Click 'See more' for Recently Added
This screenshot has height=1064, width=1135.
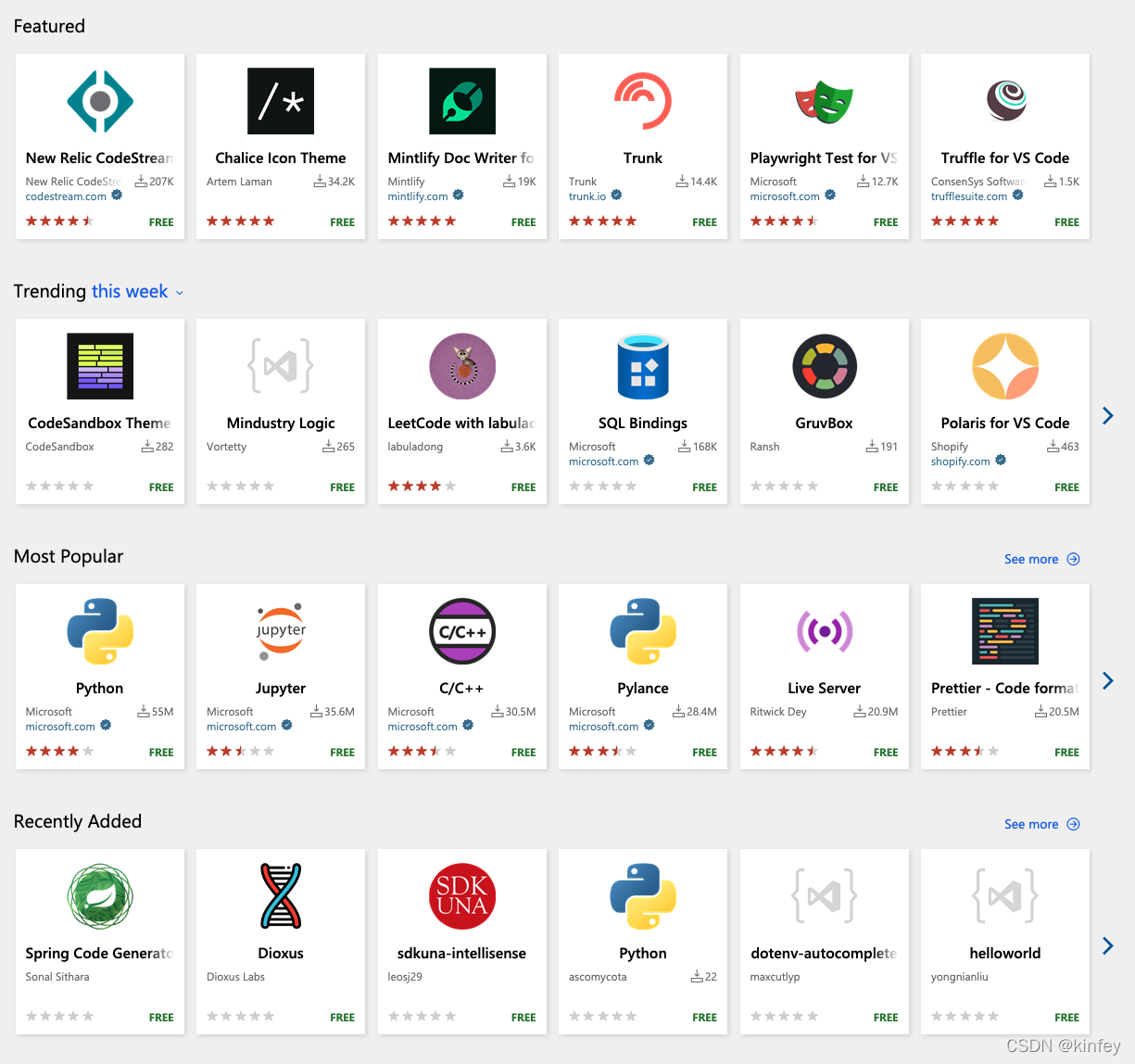[1041, 824]
